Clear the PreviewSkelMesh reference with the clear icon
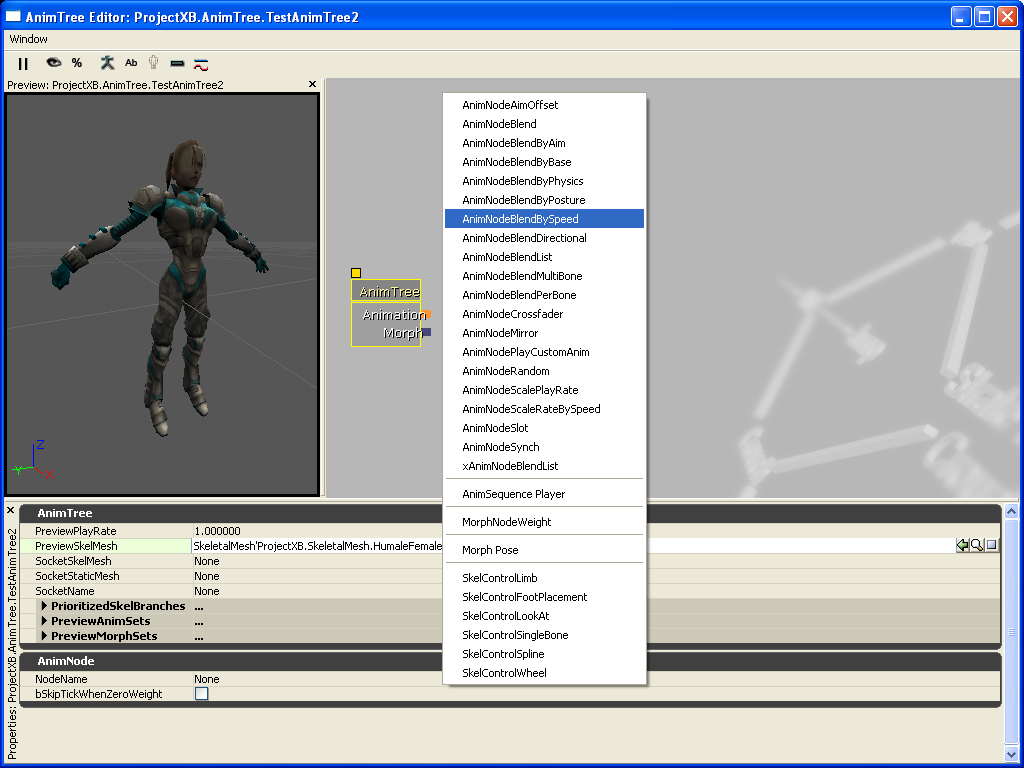This screenshot has height=768, width=1024. tap(993, 545)
